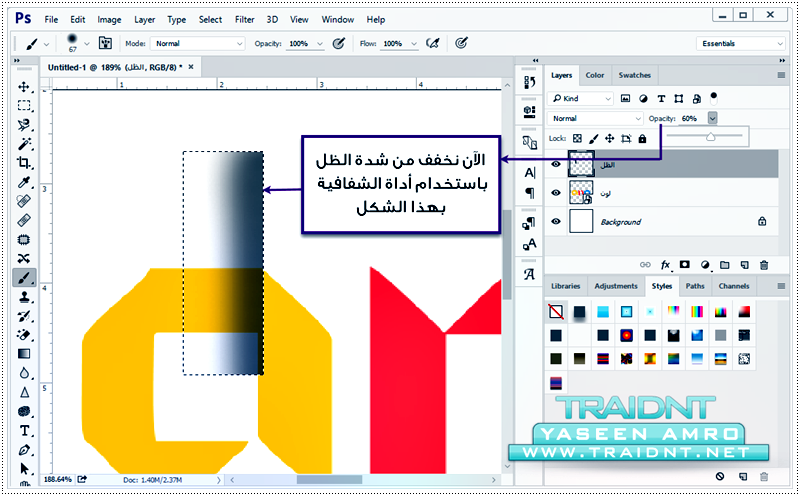Screen dimensions: 800x496
Task: Select the Move tool
Action: pos(23,87)
